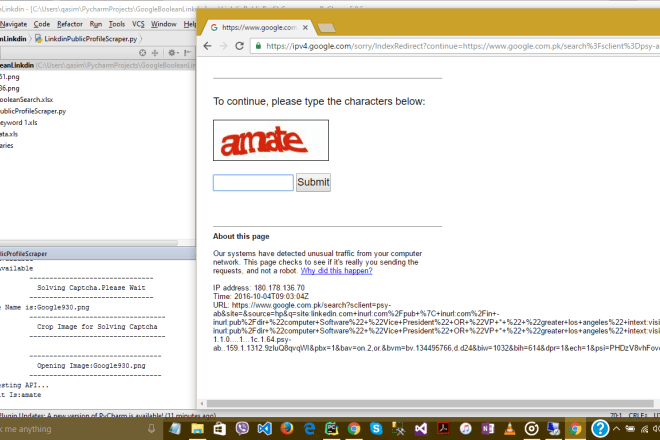The height and width of the screenshot is (440, 660).
Task: Click the Chrome forward arrow
Action: 224,46
